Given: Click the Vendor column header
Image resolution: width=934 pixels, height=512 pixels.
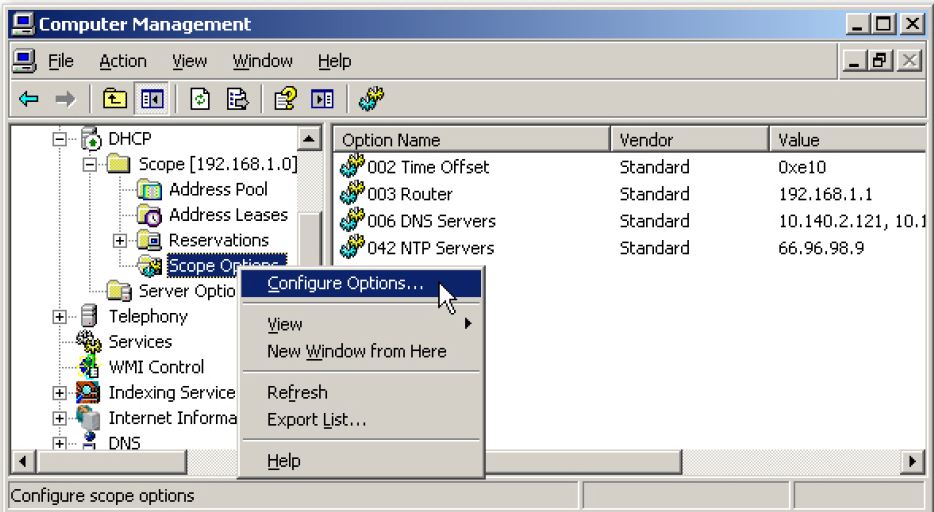Looking at the screenshot, I should pos(688,140).
